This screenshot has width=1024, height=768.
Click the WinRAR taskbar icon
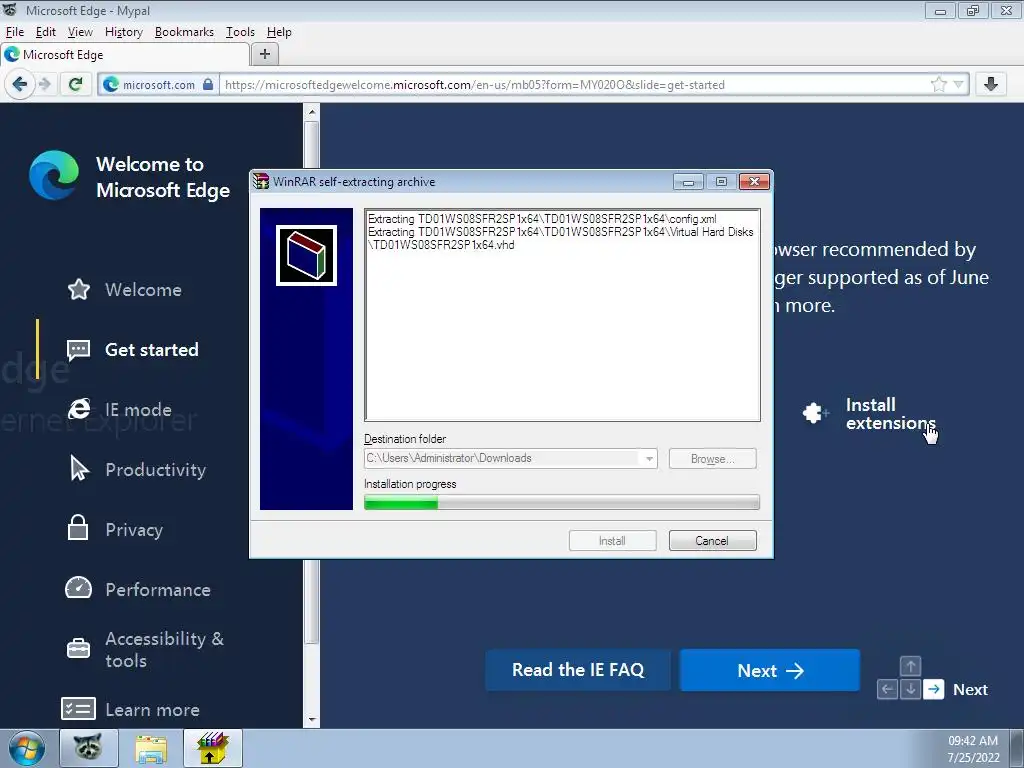click(213, 748)
